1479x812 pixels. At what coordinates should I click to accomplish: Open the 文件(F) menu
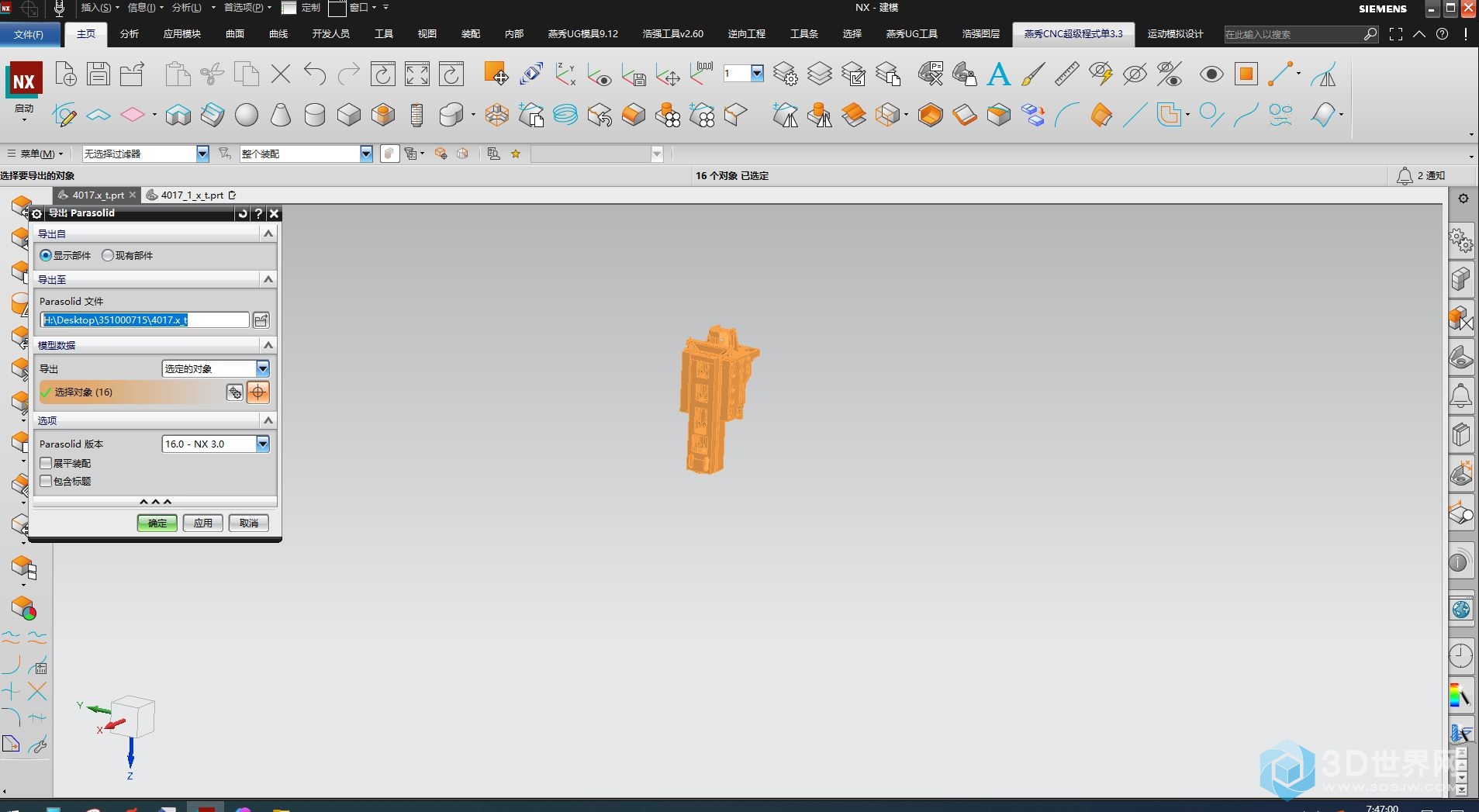point(29,34)
